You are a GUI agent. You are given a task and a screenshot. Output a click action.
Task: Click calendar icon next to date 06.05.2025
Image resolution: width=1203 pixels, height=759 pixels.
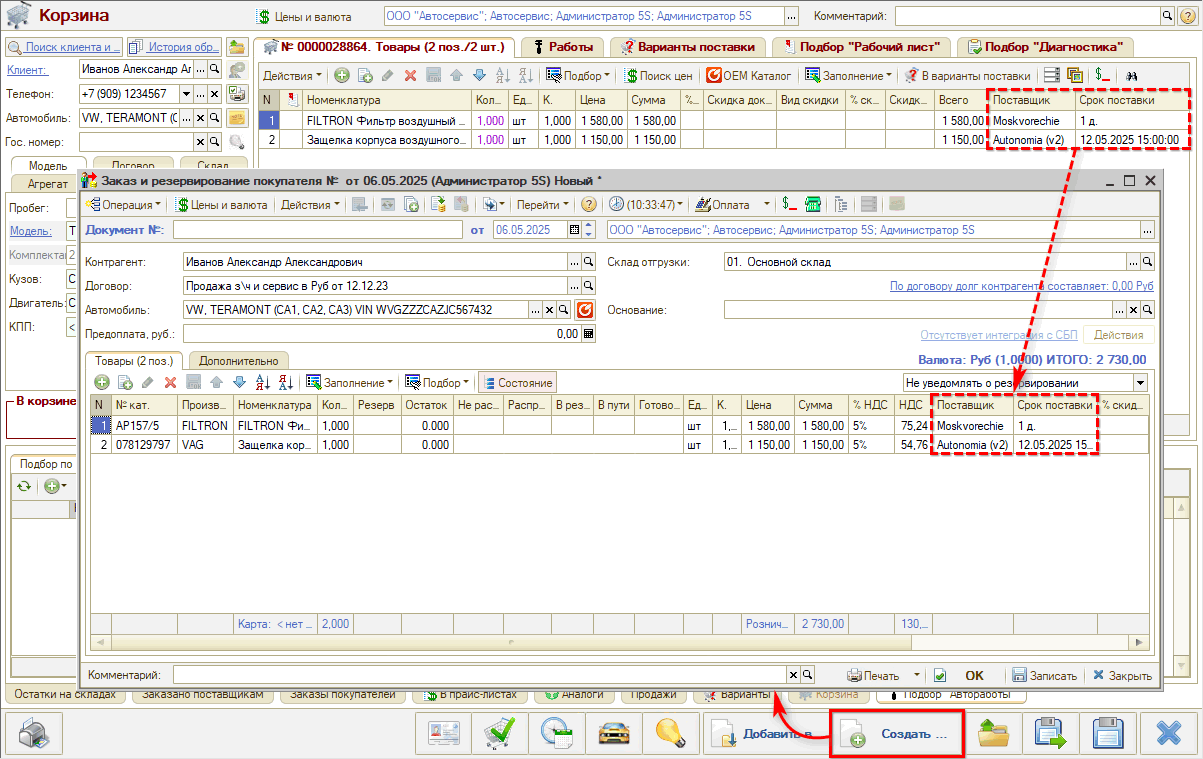[574, 229]
